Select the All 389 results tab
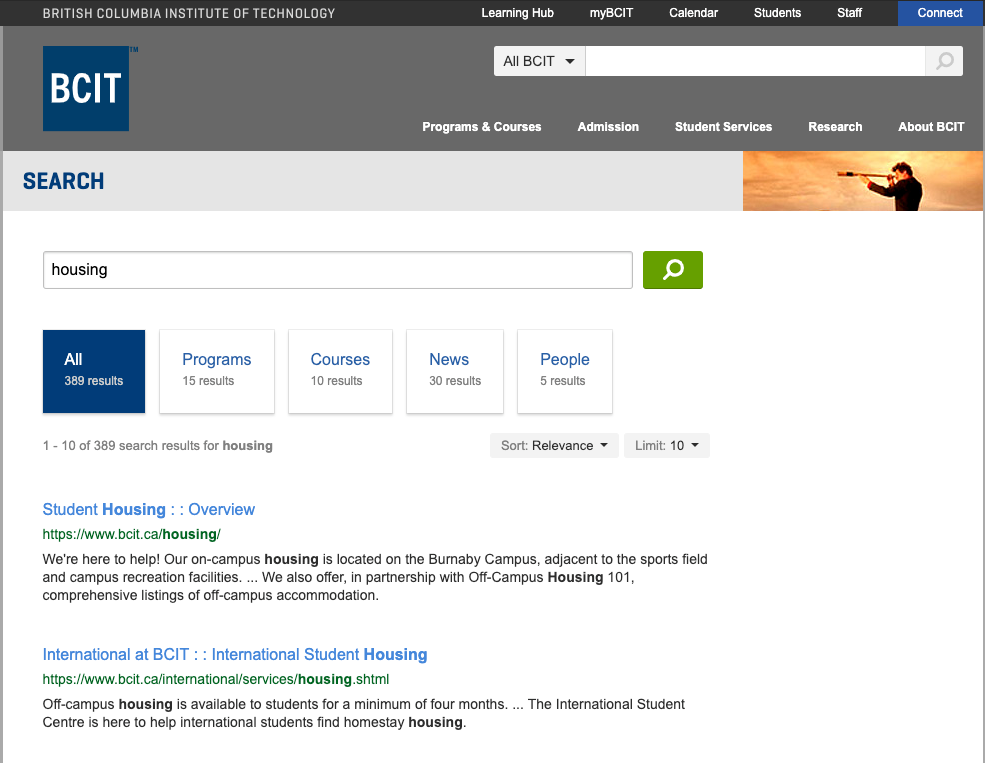The width and height of the screenshot is (985, 763). [x=94, y=371]
